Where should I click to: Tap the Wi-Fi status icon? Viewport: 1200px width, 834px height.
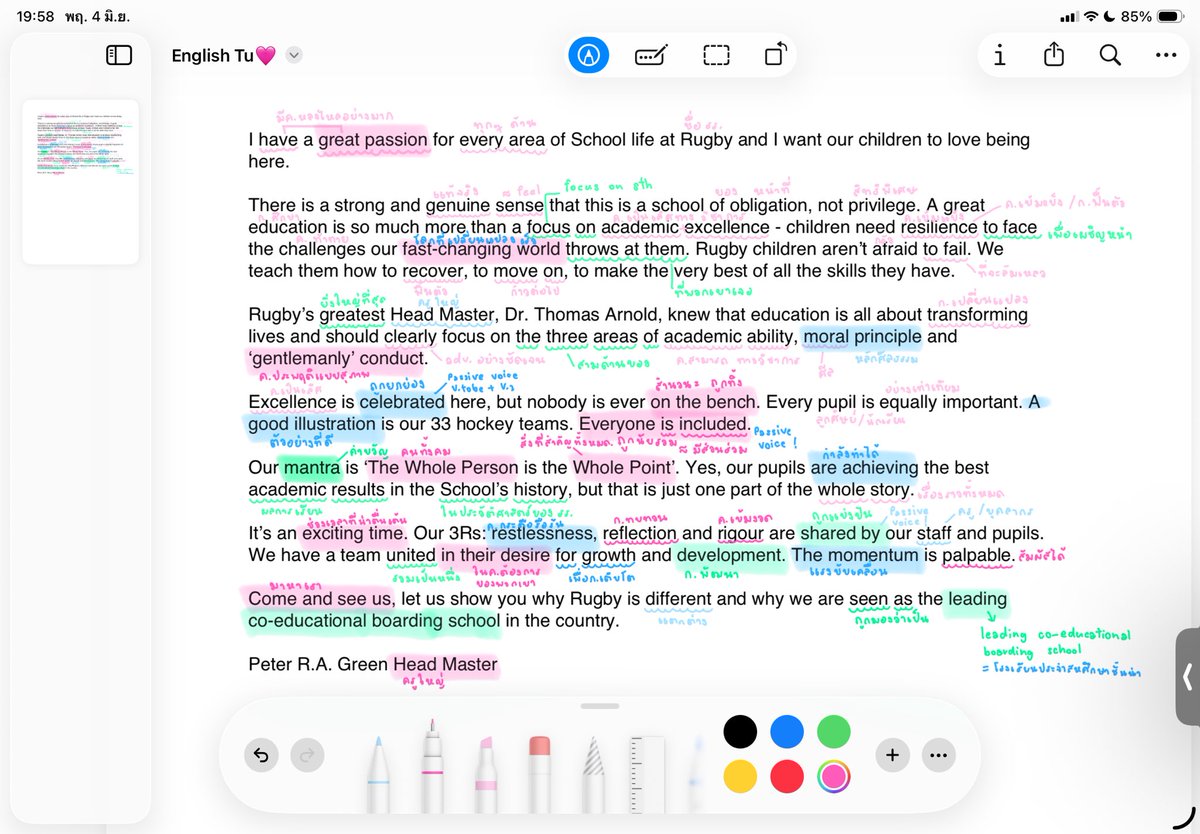(x=1092, y=17)
